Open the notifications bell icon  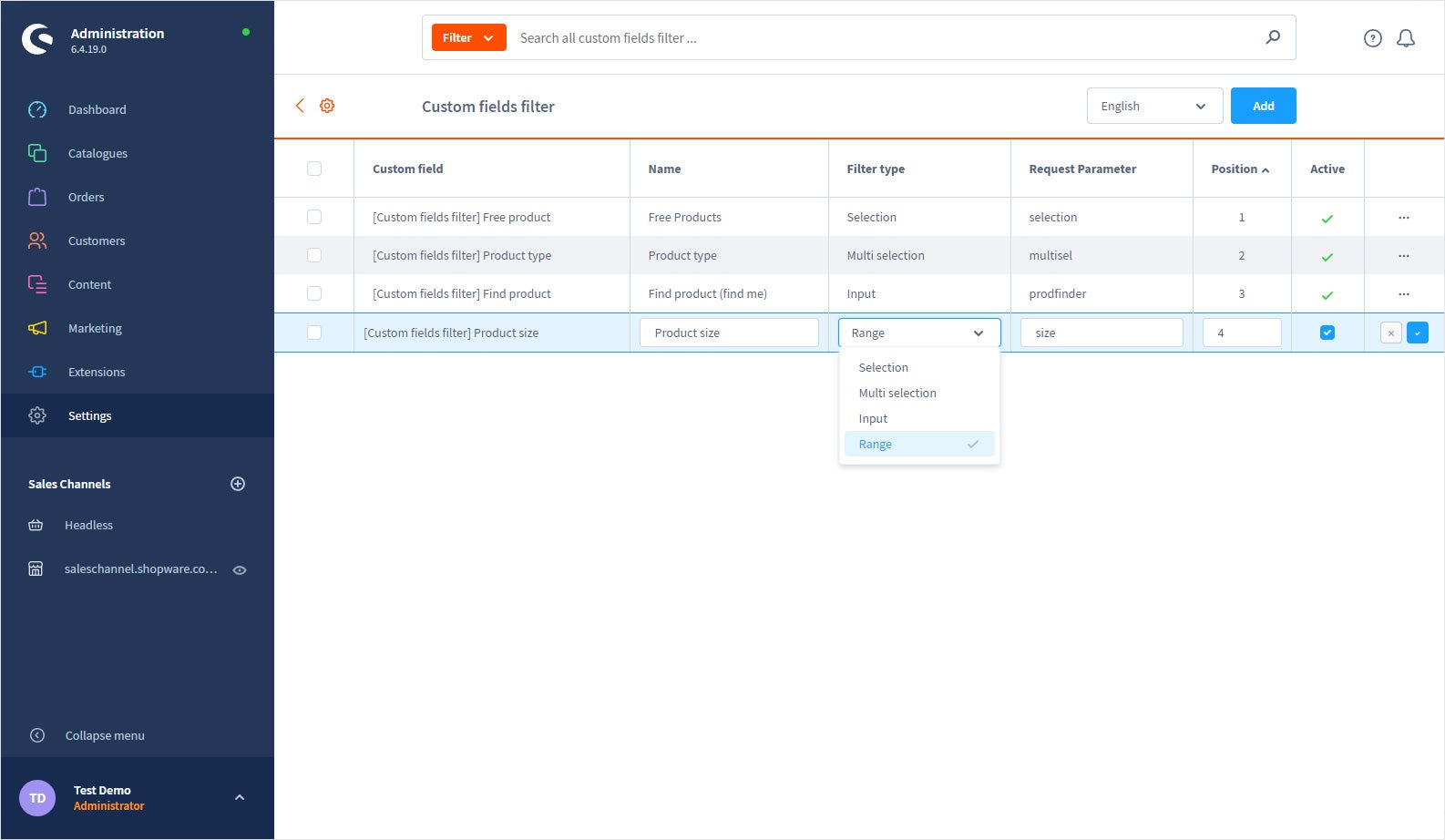(x=1406, y=38)
